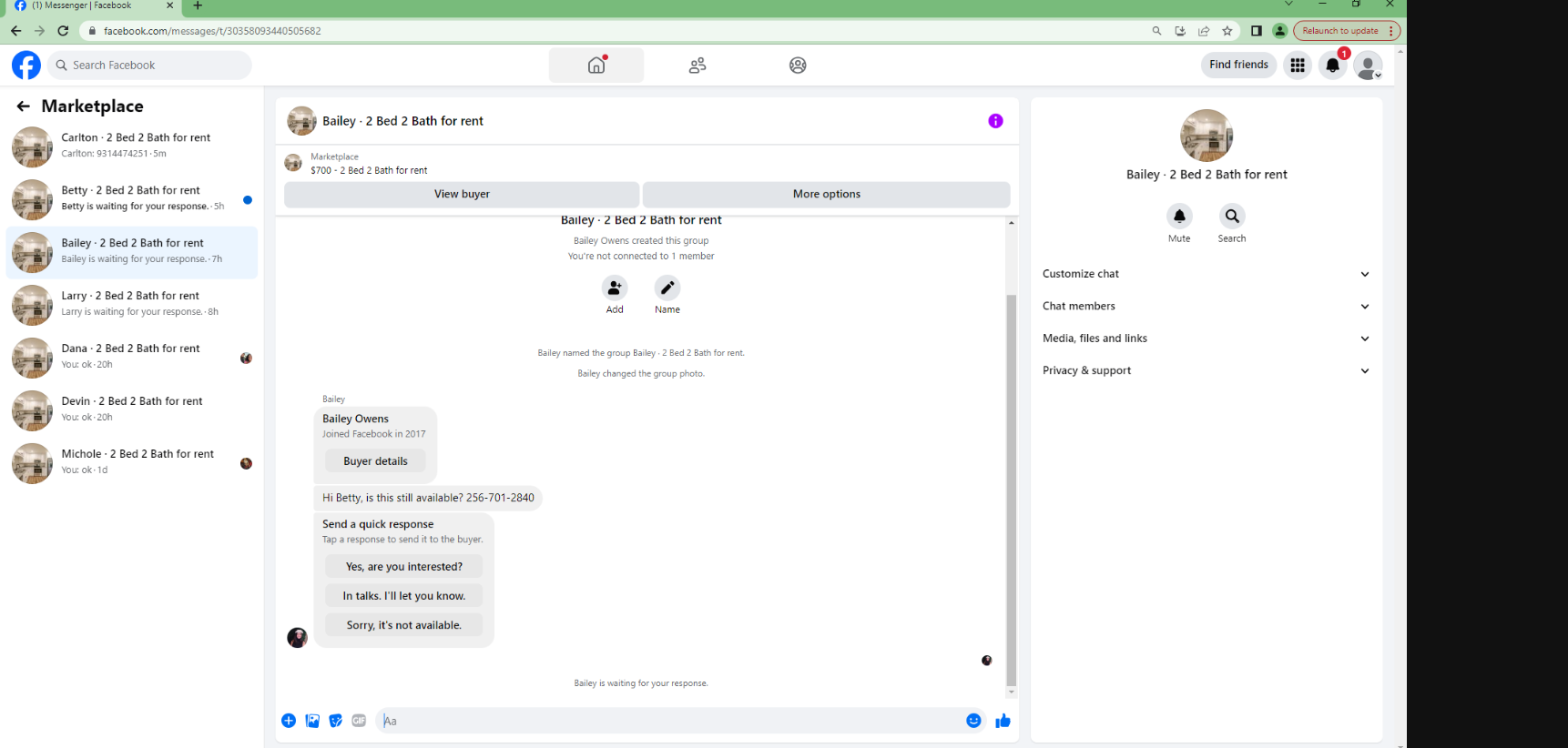Open Buyer details for Bailey Owens
This screenshot has height=748, width=1568.
pos(375,461)
